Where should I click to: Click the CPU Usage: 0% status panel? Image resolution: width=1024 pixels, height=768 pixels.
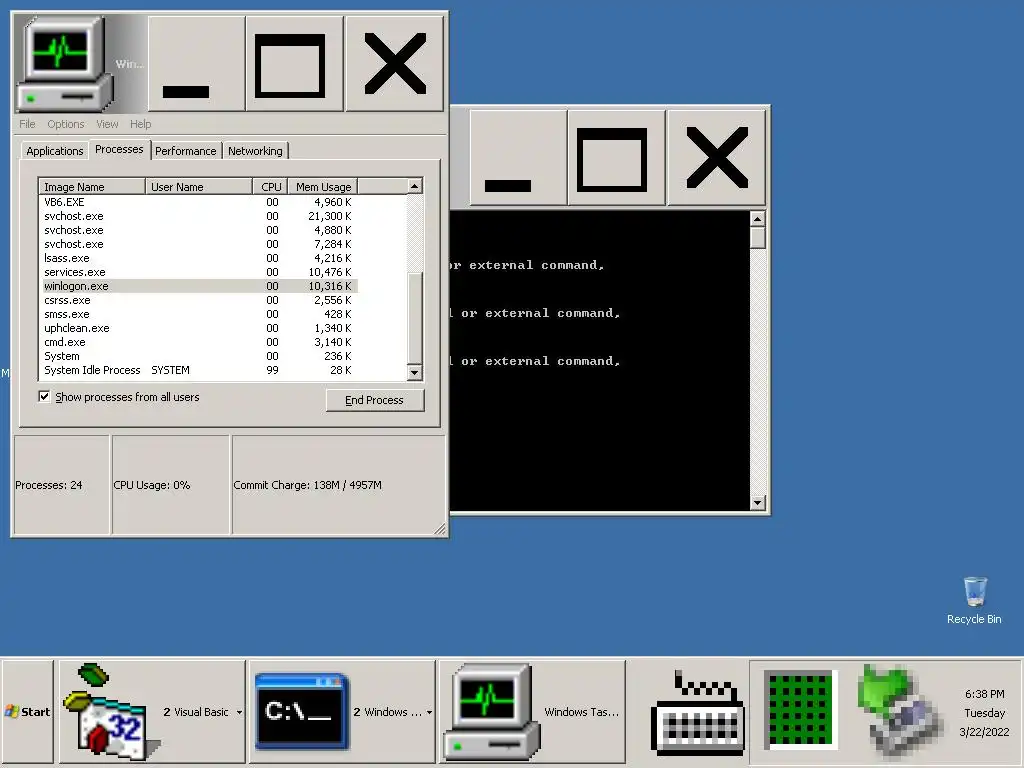(x=171, y=485)
